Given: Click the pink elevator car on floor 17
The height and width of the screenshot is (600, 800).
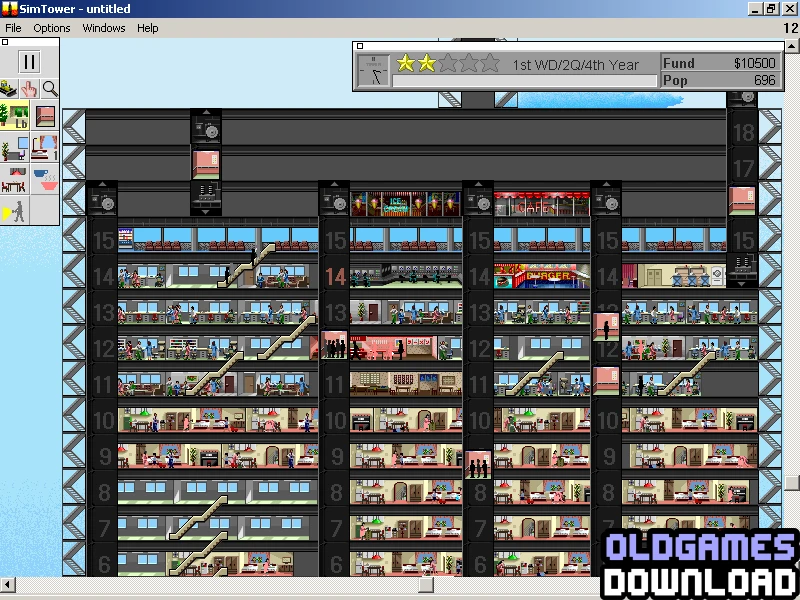Looking at the screenshot, I should (206, 165).
